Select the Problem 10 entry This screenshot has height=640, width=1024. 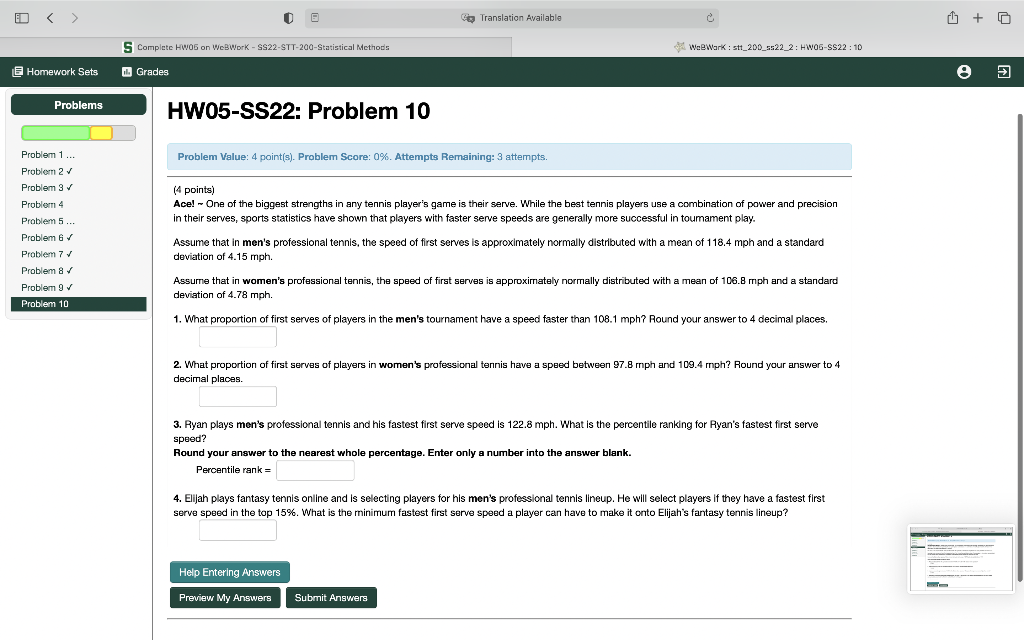pyautogui.click(x=45, y=304)
